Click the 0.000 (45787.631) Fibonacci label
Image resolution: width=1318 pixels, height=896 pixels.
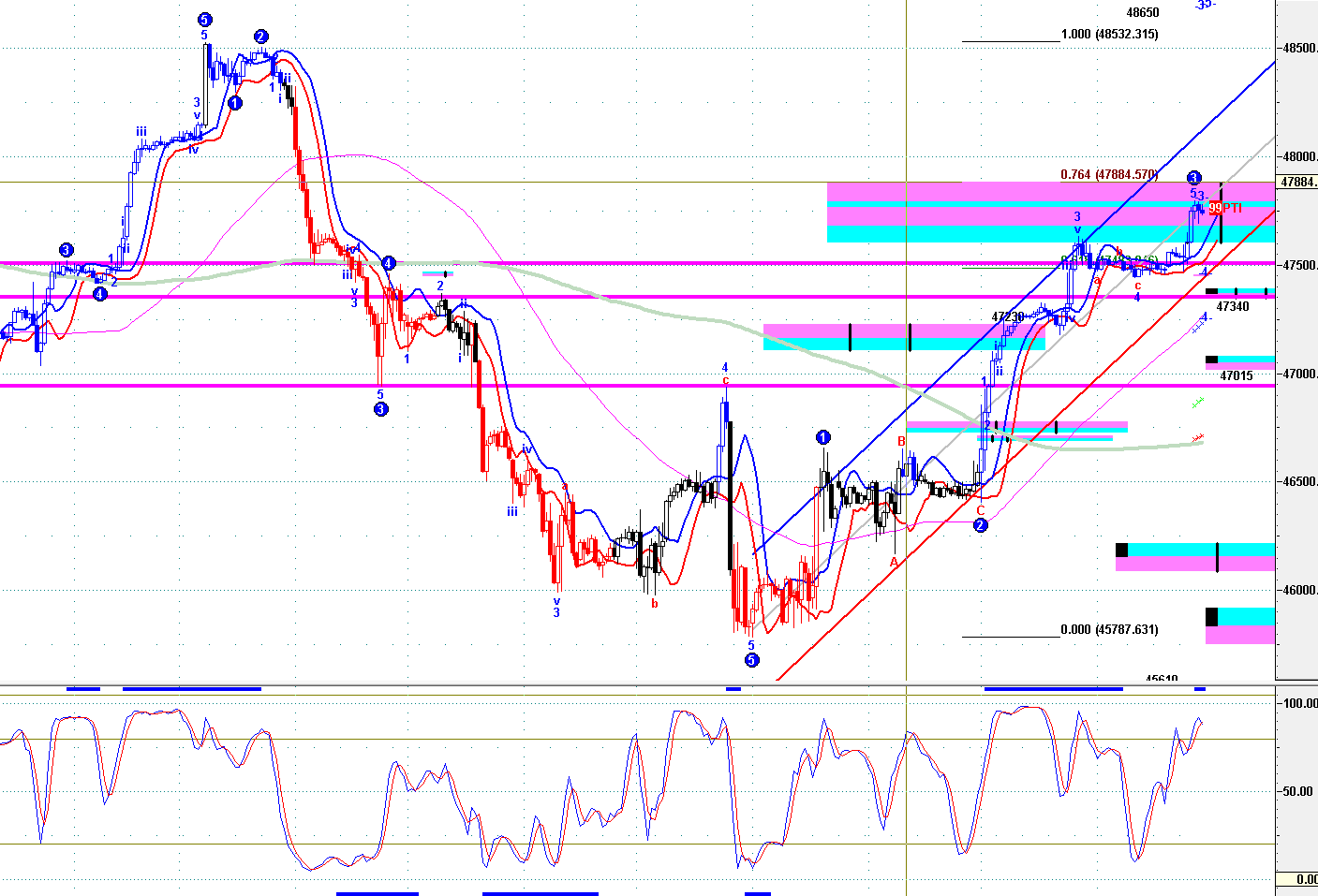1109,630
